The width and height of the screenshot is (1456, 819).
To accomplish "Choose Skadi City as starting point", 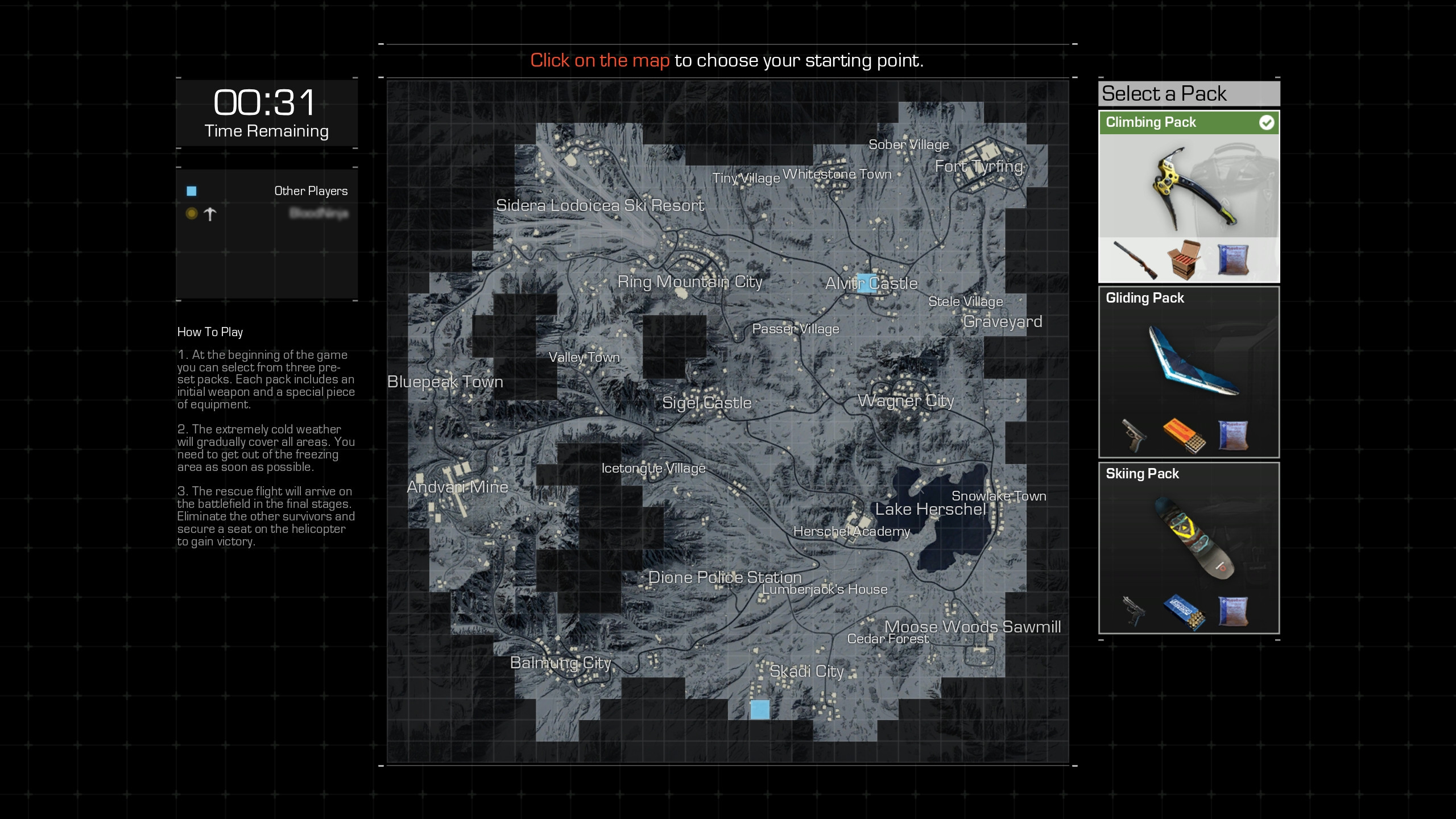I will (x=806, y=672).
